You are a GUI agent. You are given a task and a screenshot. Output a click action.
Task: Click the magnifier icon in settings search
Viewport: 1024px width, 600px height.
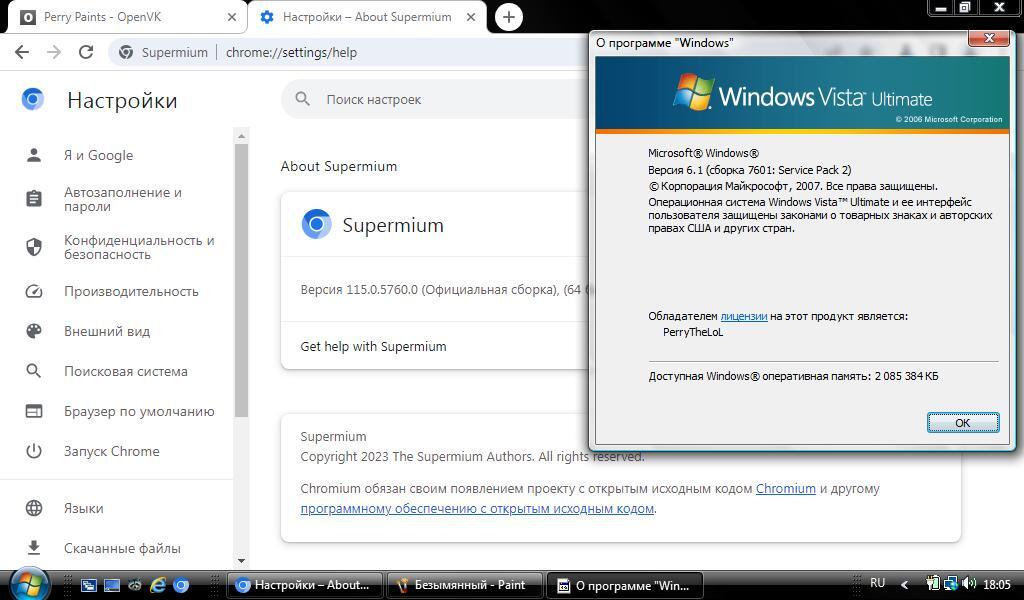(302, 99)
